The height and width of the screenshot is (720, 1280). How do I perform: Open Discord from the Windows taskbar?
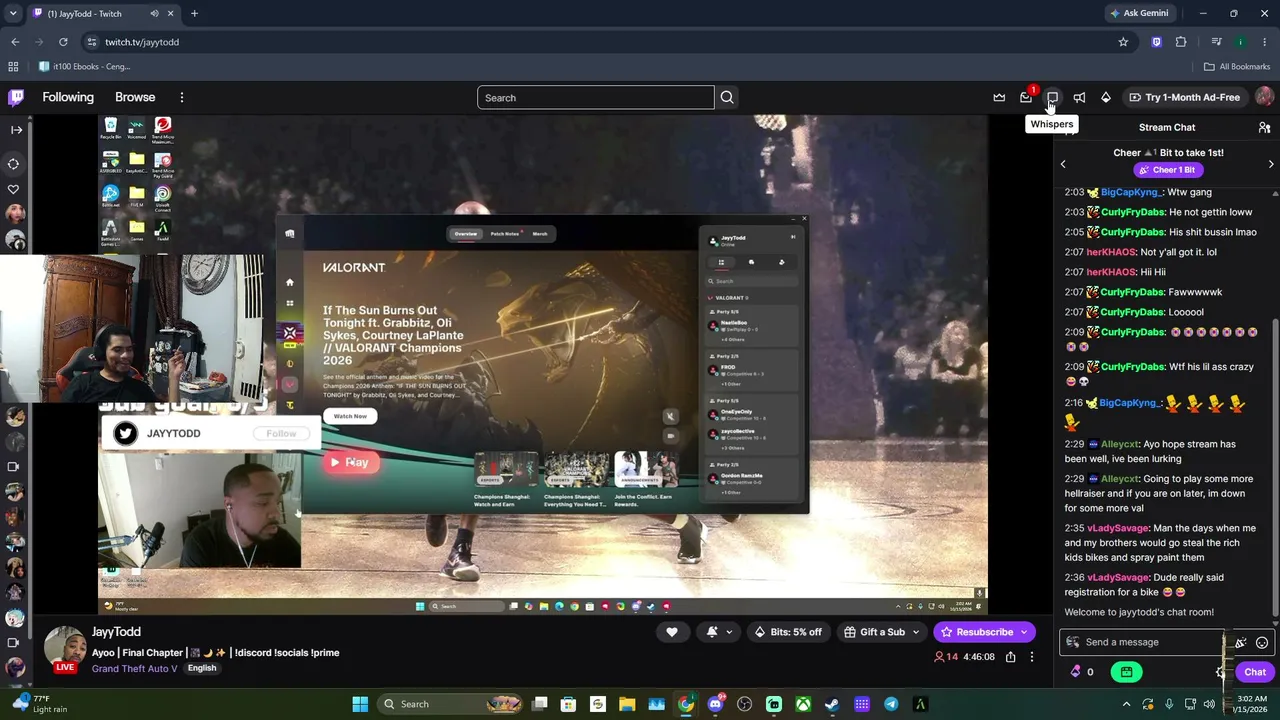[x=715, y=704]
